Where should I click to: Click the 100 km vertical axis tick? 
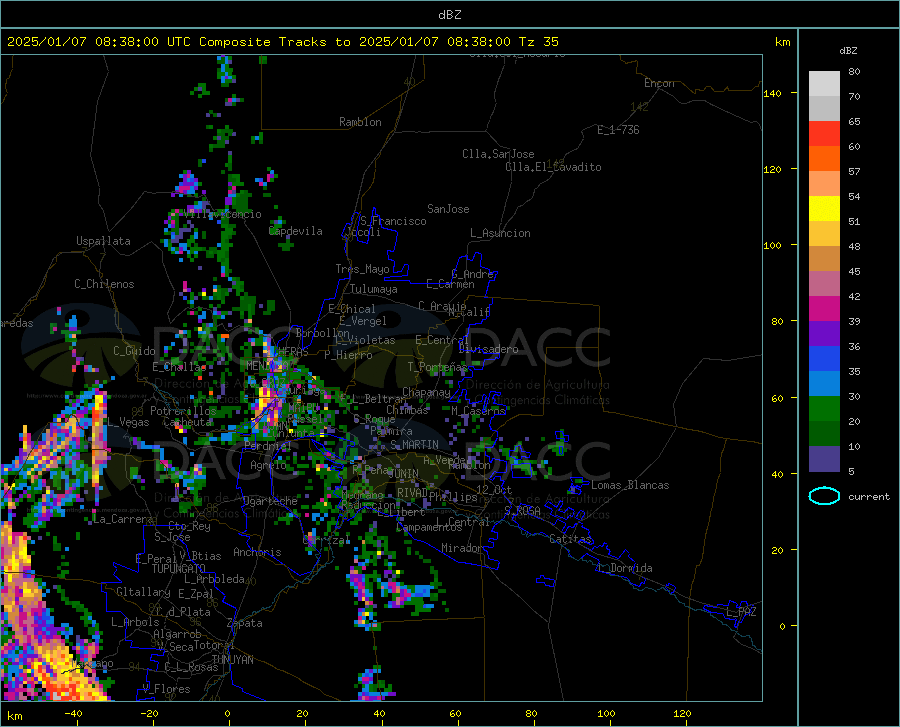pyautogui.click(x=772, y=246)
